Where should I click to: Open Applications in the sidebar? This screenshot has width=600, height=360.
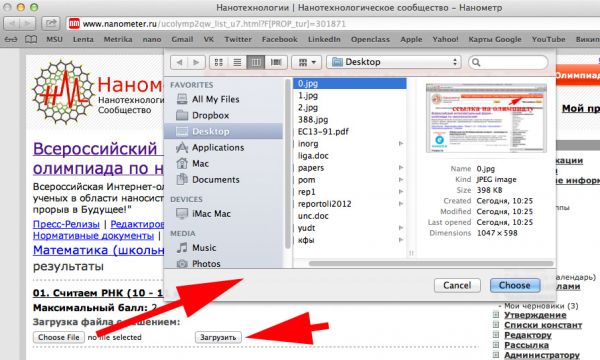(224, 147)
